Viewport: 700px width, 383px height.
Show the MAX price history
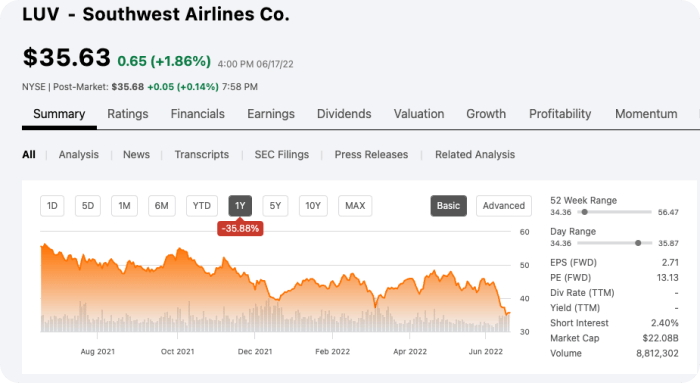click(x=355, y=206)
